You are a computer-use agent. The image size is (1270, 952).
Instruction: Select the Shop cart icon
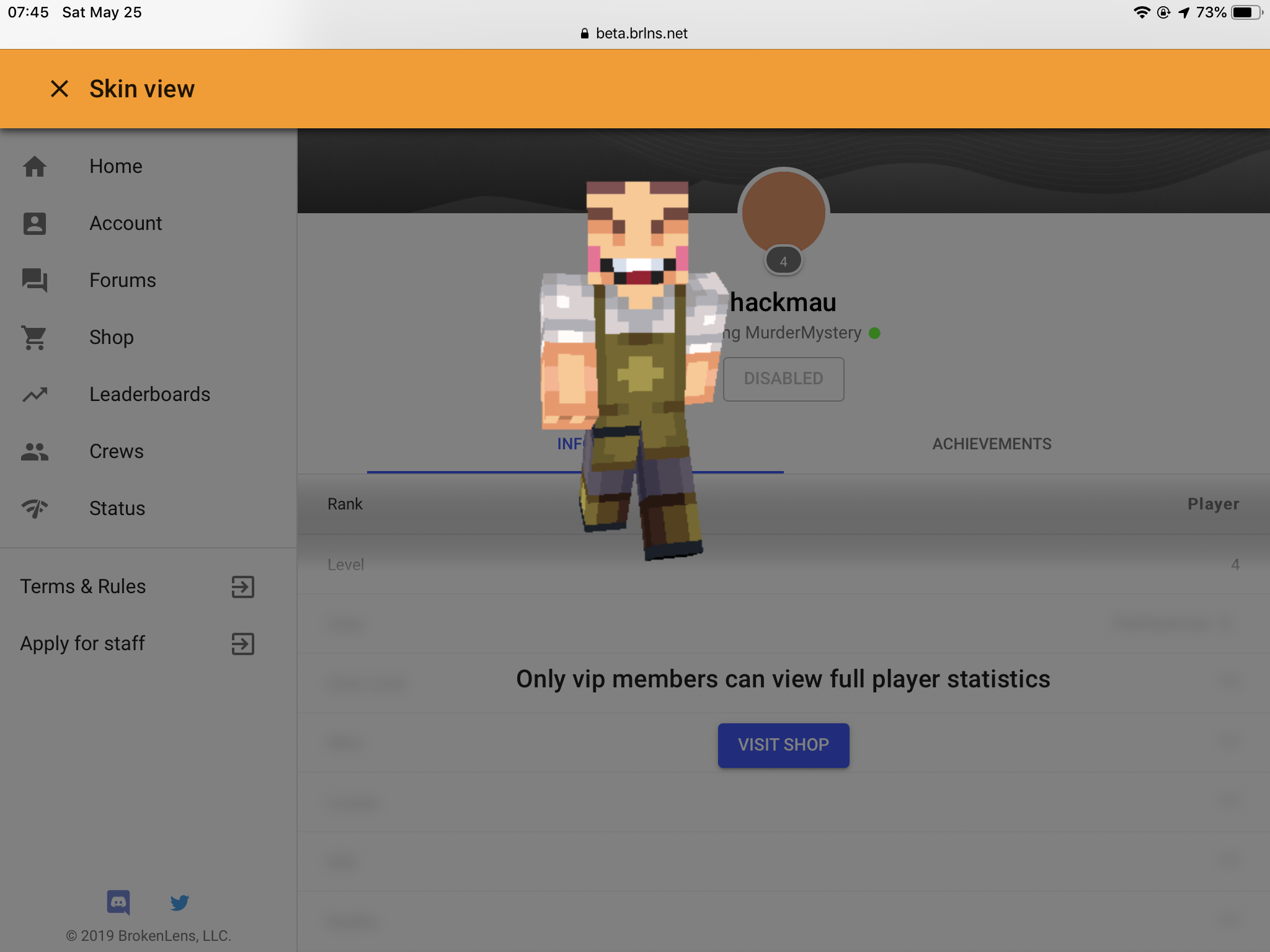[35, 337]
